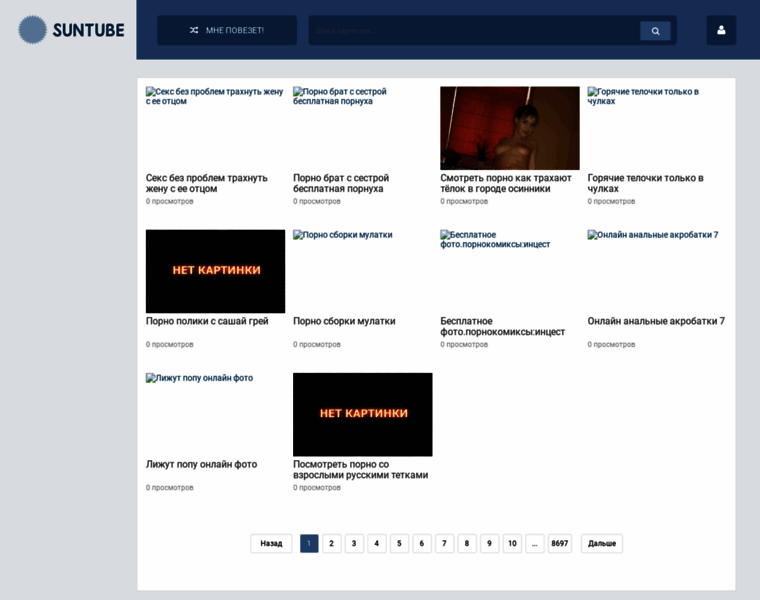This screenshot has width=760, height=600.
Task: Focus the search input field
Action: coord(474,31)
